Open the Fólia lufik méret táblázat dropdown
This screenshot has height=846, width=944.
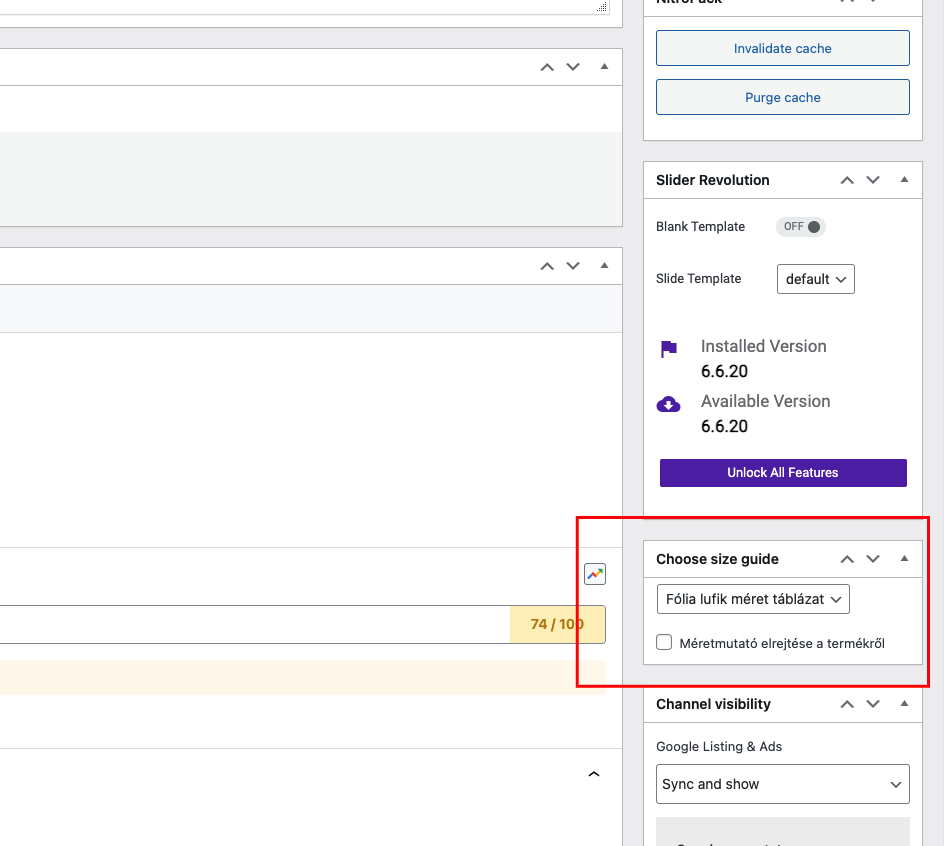pyautogui.click(x=753, y=599)
